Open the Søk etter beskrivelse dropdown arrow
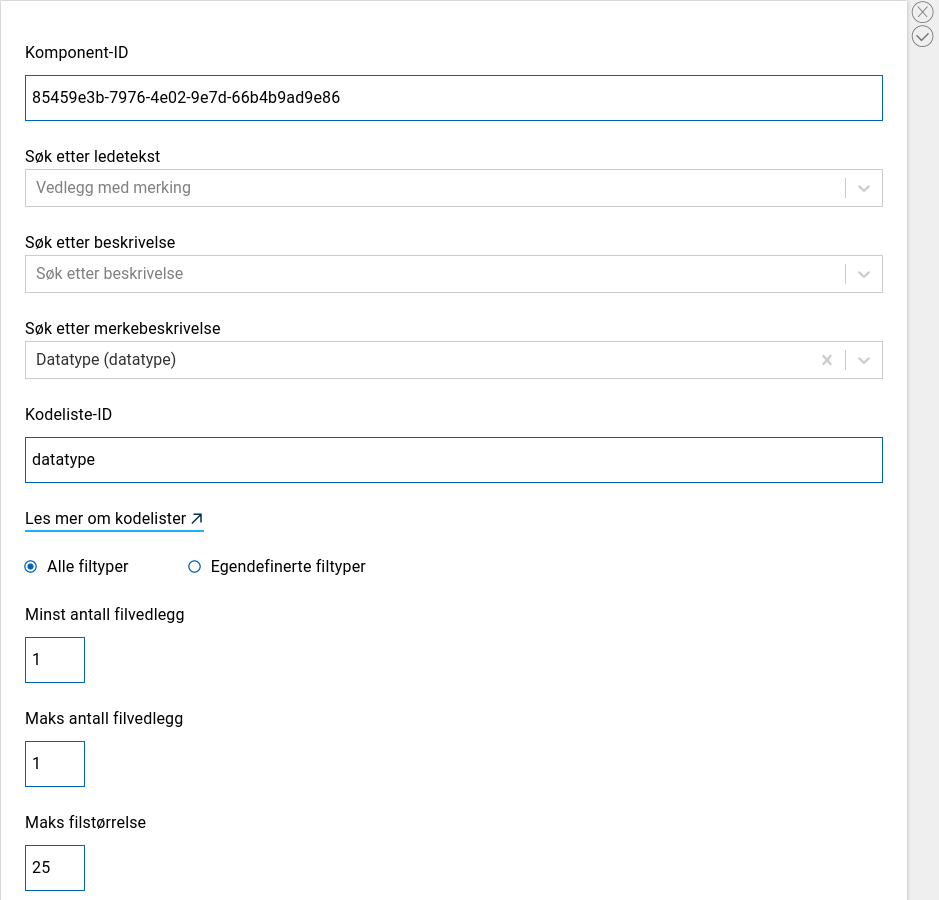Viewport: 939px width, 900px height. click(864, 274)
